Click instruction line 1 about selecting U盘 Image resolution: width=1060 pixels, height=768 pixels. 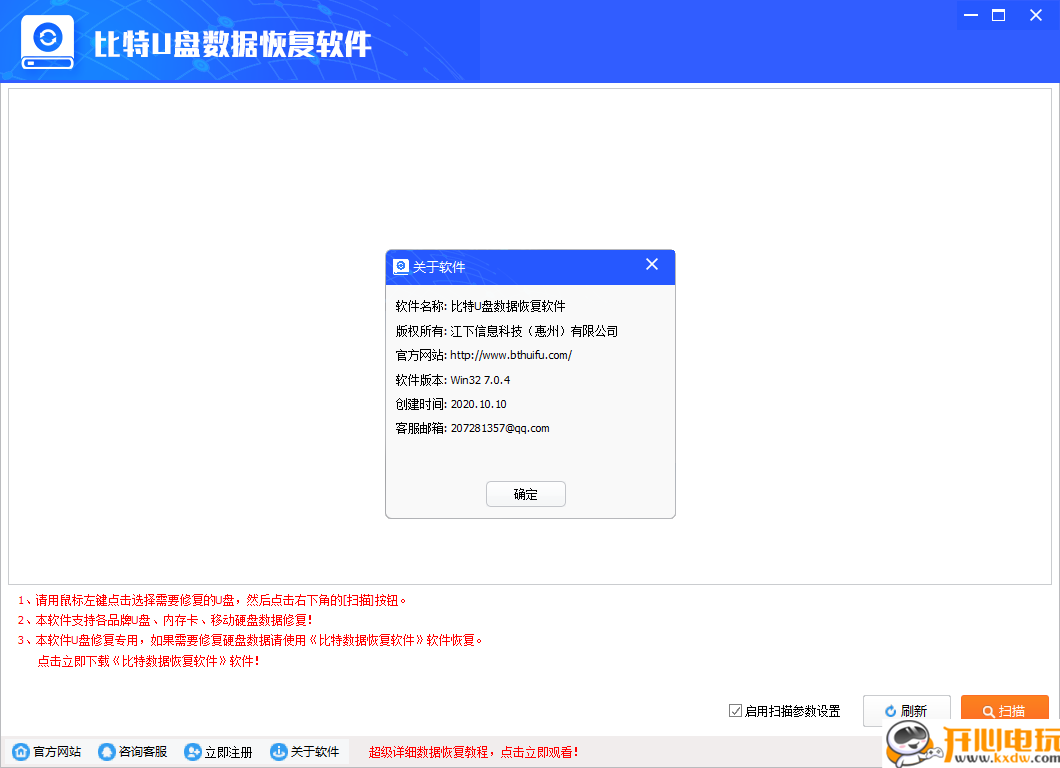[212, 600]
